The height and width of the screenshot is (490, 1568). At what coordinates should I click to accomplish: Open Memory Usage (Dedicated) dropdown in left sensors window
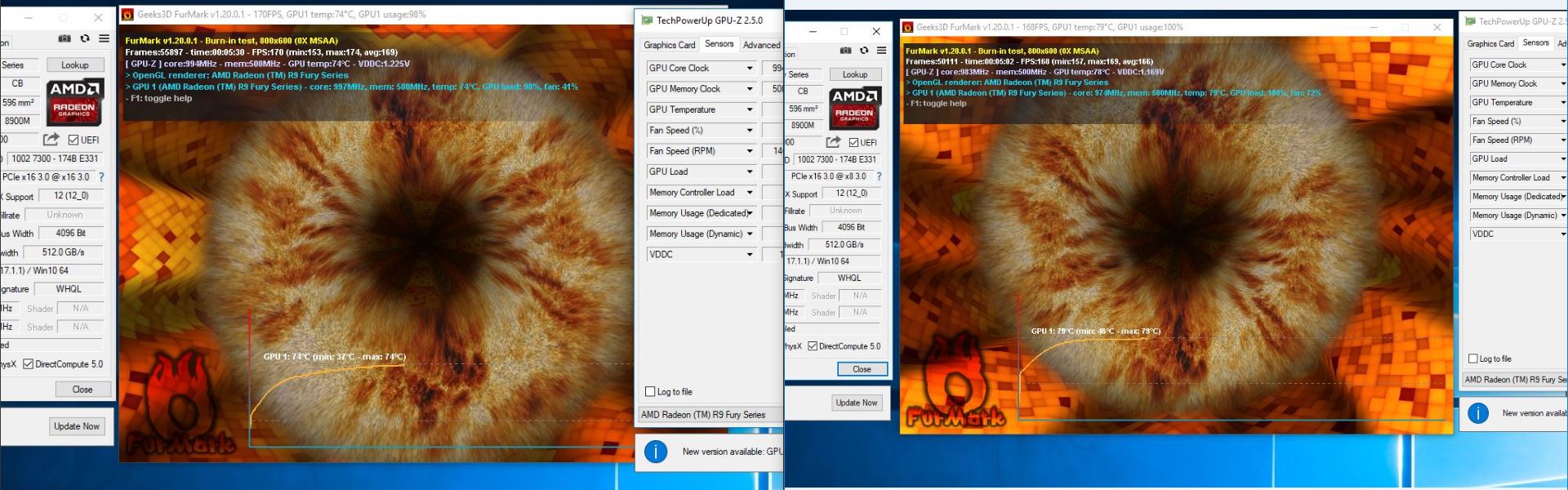[x=702, y=213]
